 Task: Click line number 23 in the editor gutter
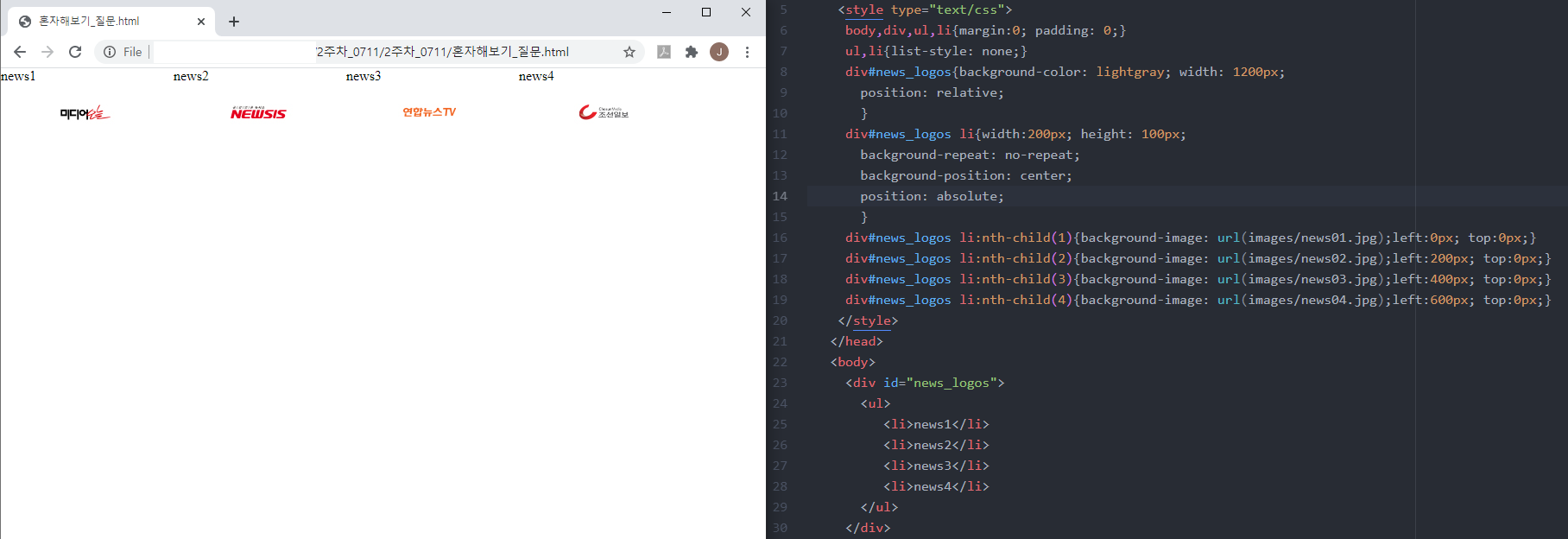click(780, 383)
